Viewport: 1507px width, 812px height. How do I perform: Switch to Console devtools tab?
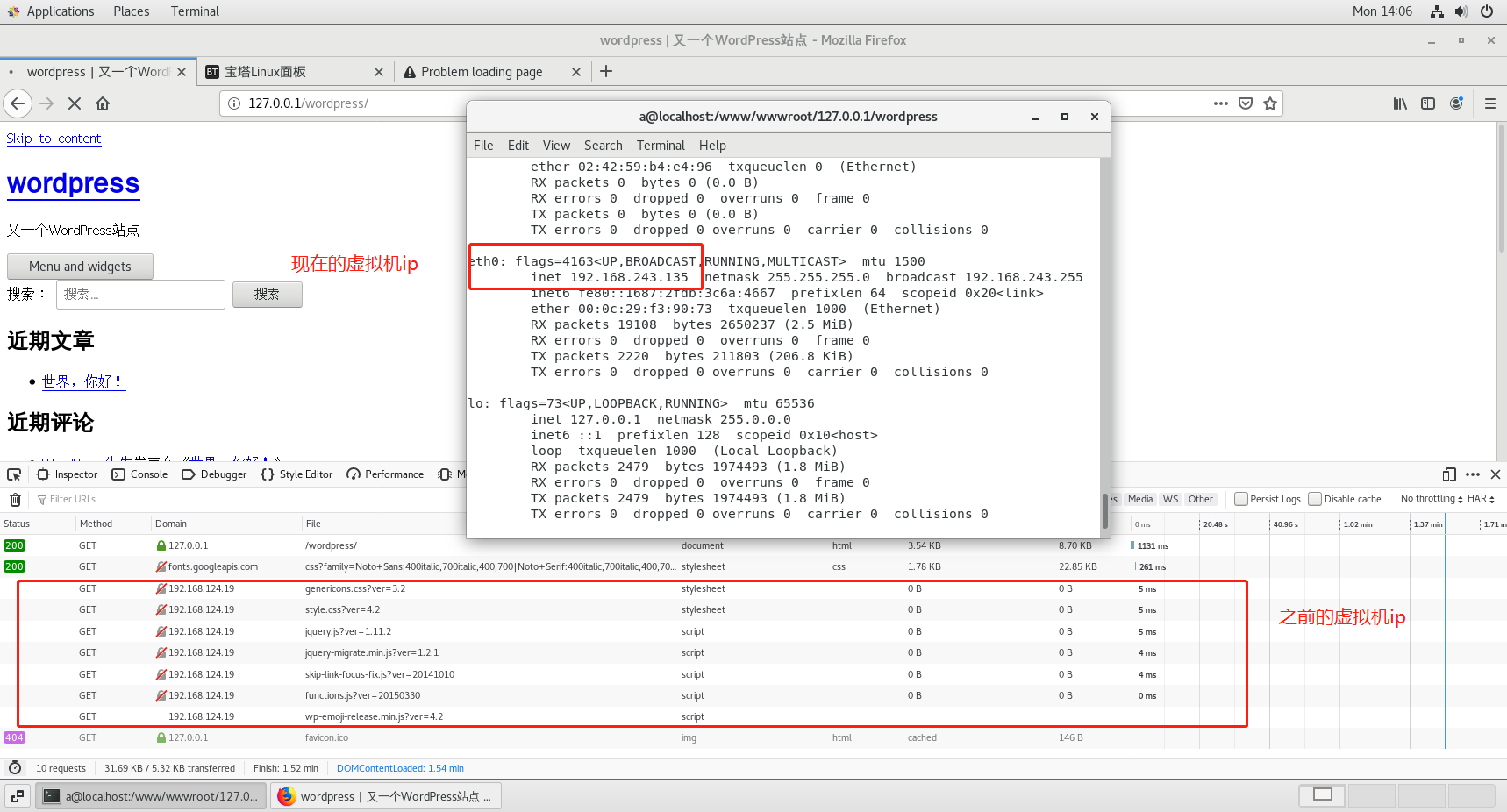pyautogui.click(x=140, y=474)
